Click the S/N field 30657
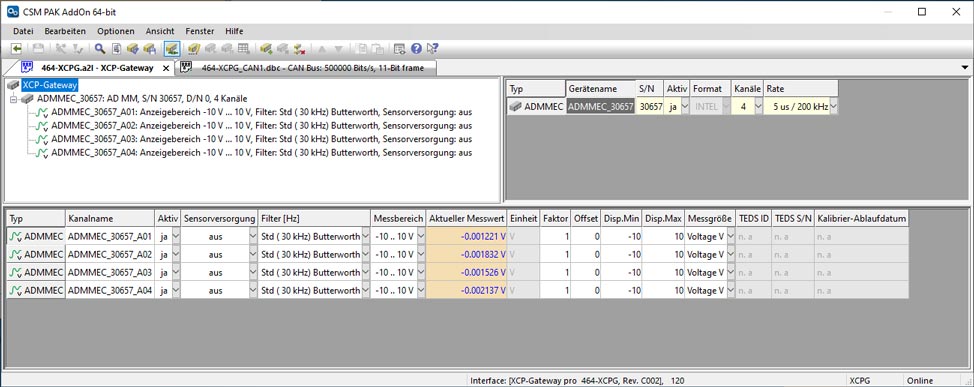Viewport: 974px width, 387px height. pyautogui.click(x=650, y=107)
